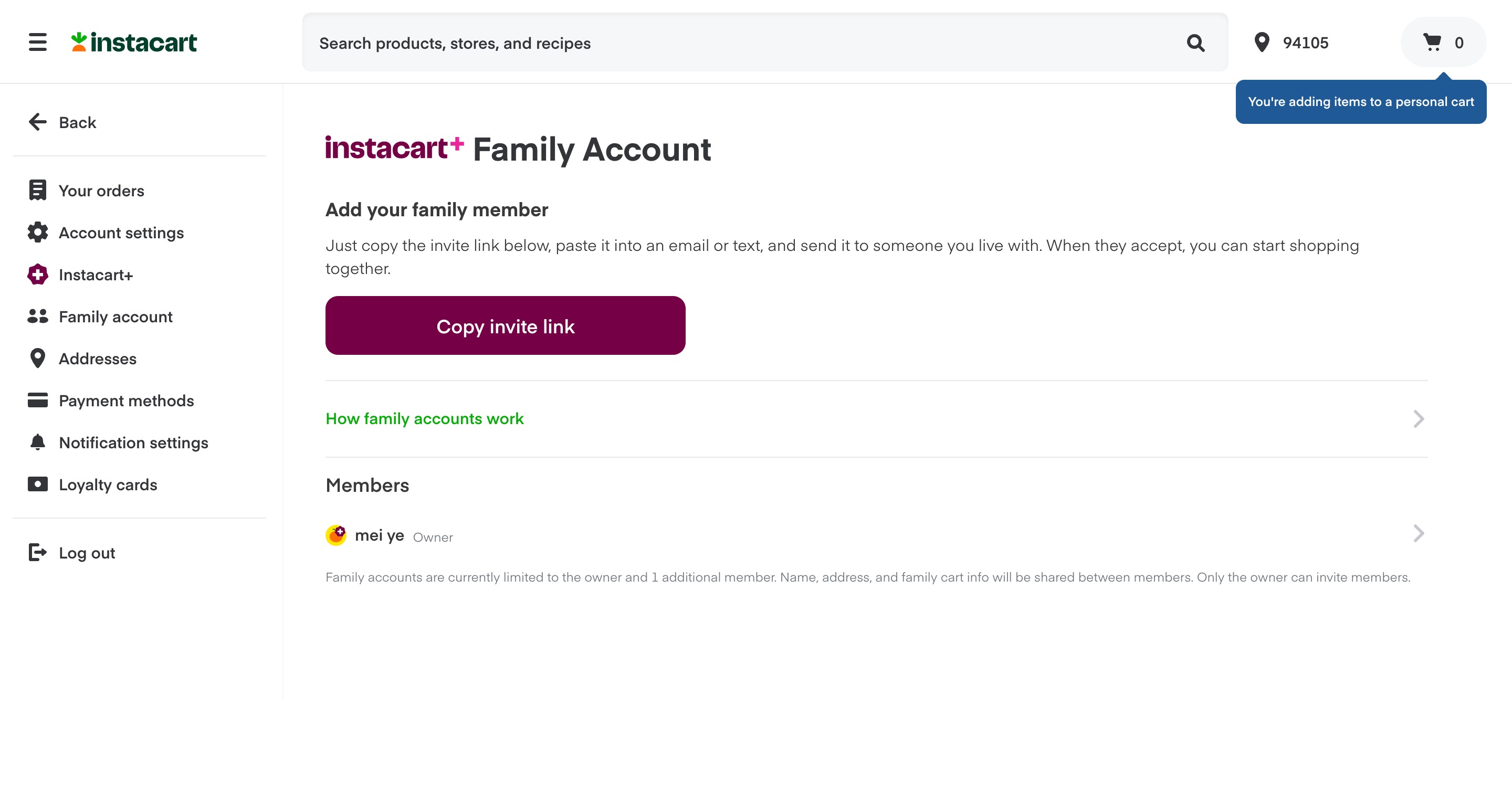Click the Back arrow icon

[38, 122]
